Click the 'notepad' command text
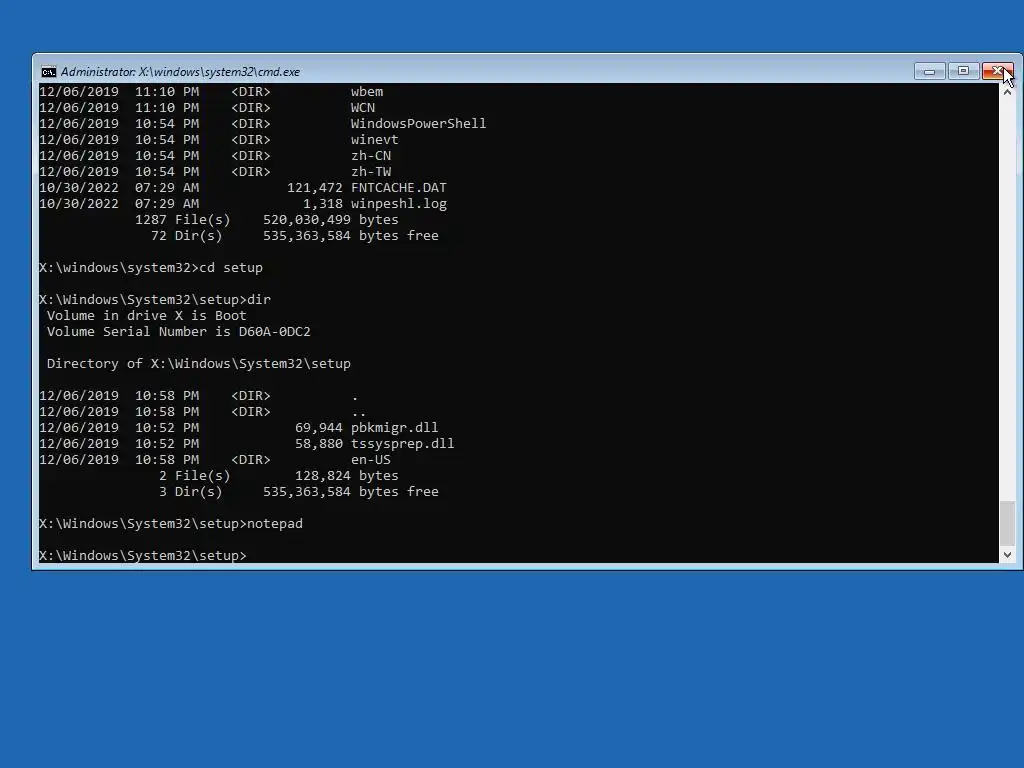 275,524
